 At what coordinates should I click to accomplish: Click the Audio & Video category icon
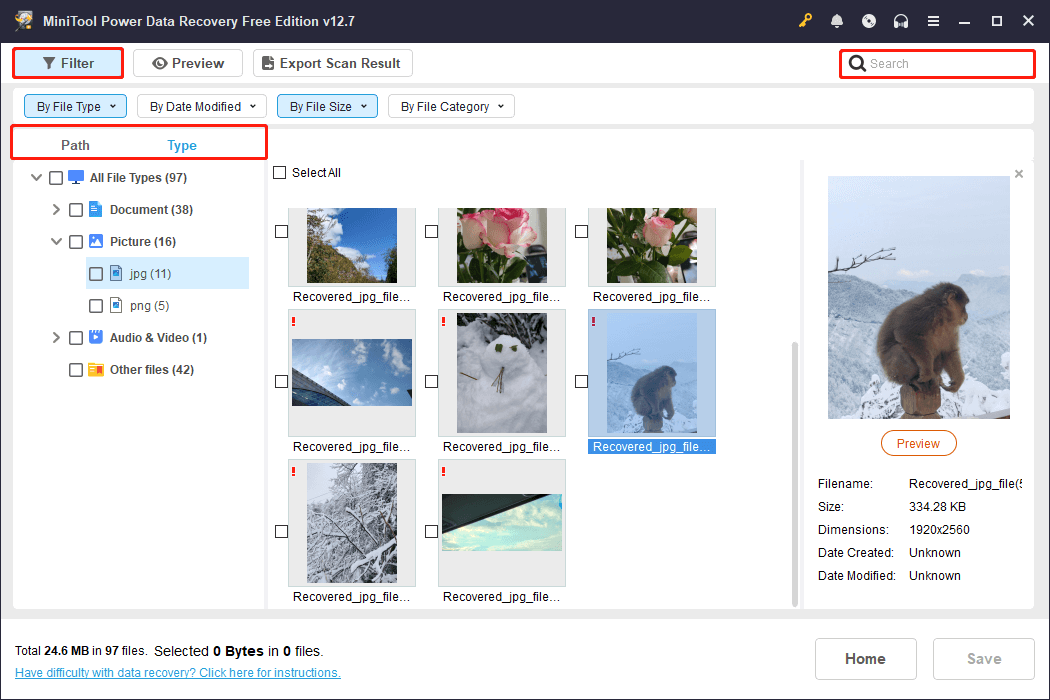[96, 337]
